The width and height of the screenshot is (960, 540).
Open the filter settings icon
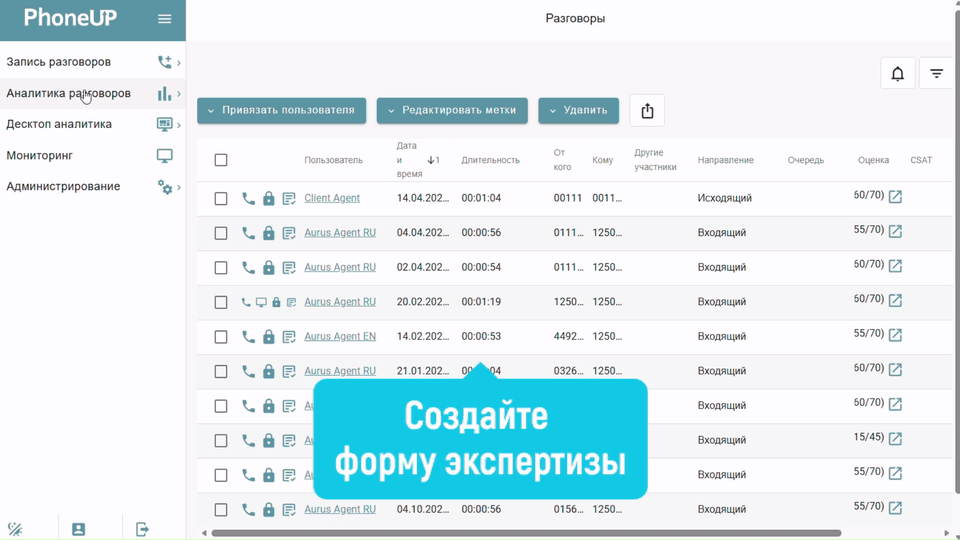tap(937, 73)
